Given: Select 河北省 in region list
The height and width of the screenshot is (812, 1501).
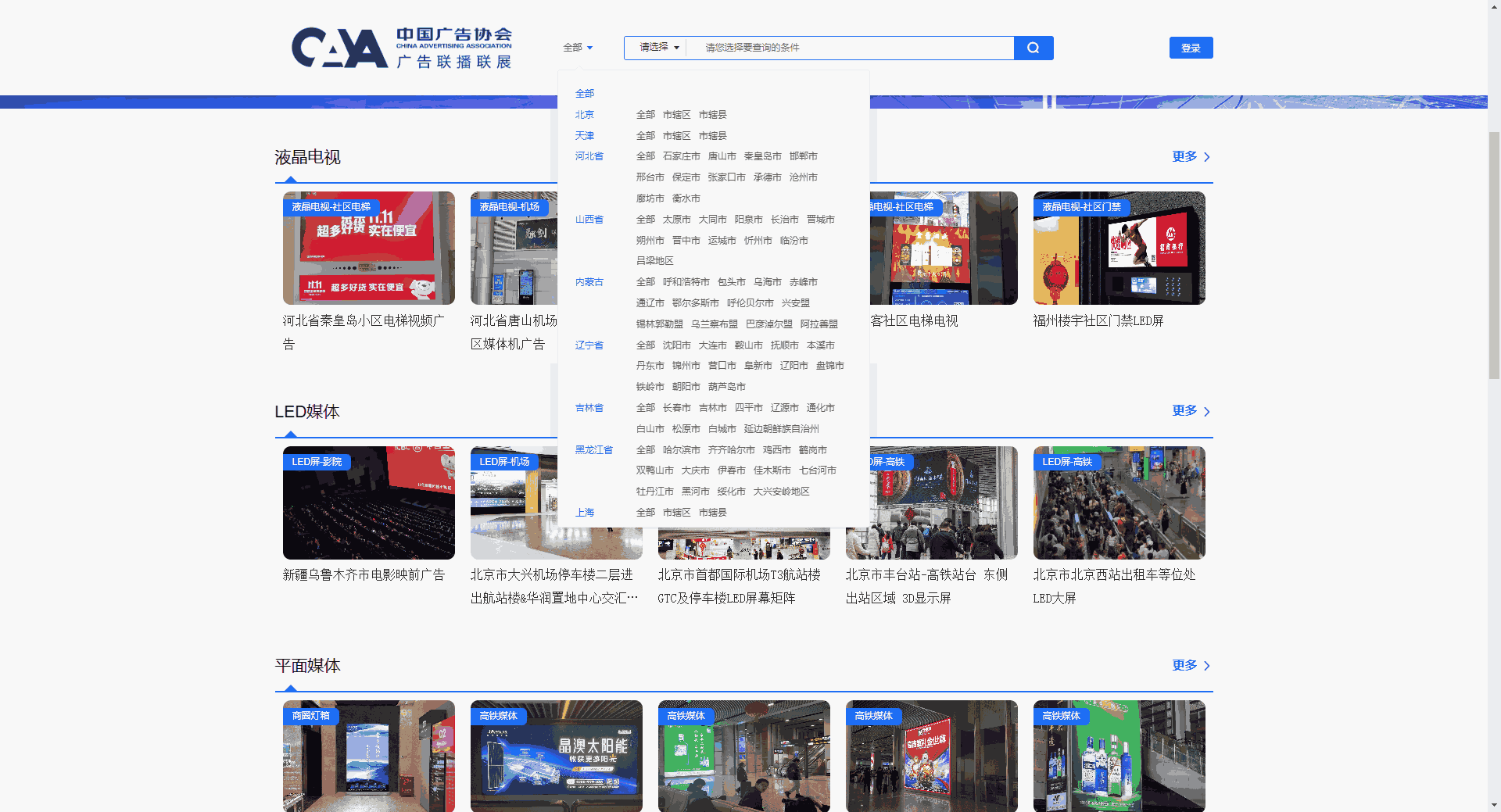Looking at the screenshot, I should (589, 156).
